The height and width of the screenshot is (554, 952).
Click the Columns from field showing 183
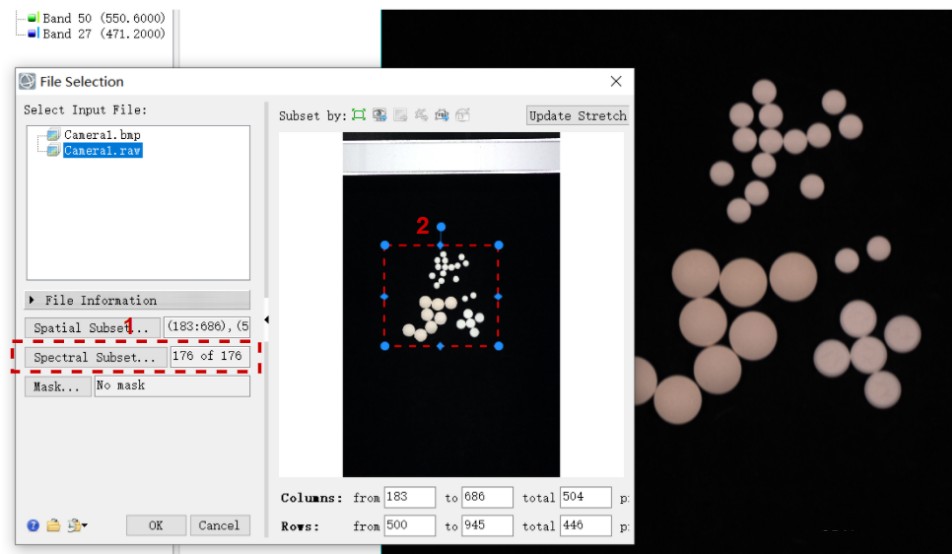pyautogui.click(x=410, y=497)
